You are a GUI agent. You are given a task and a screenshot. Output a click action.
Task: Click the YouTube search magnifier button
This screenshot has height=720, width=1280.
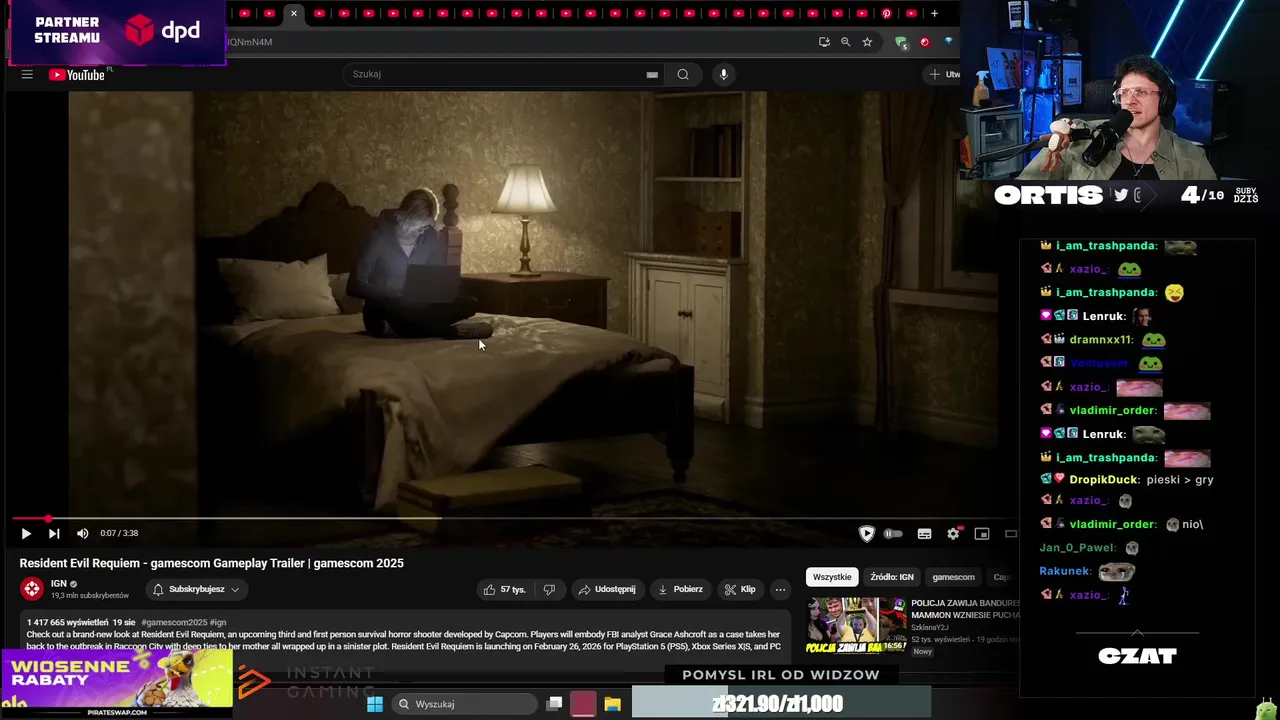[x=683, y=74]
